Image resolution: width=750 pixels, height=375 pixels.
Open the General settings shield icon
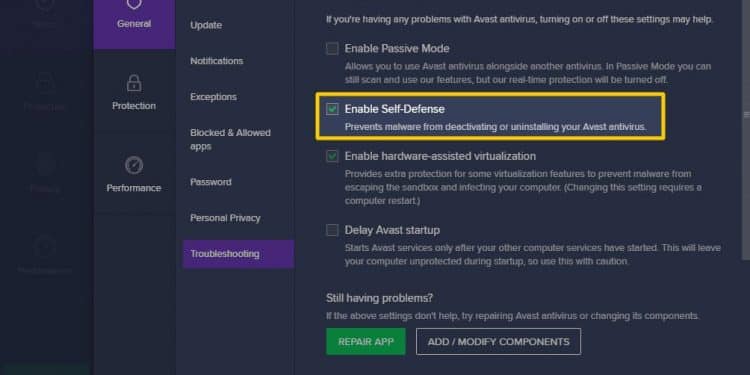coord(134,5)
